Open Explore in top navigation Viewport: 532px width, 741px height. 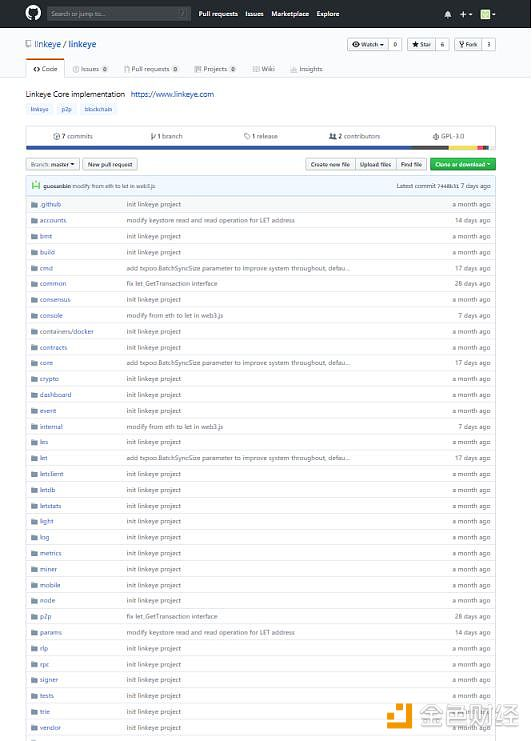coord(328,14)
